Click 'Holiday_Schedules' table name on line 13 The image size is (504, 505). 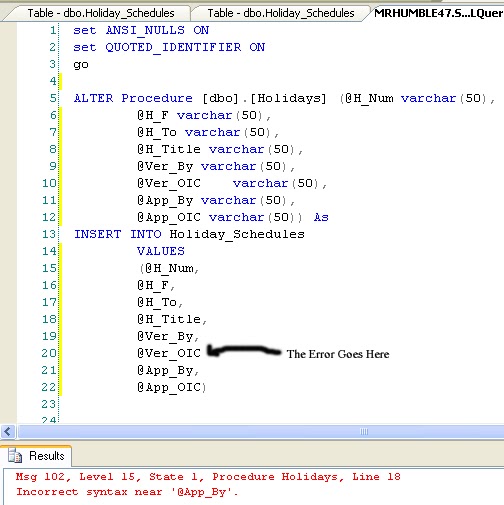pos(237,234)
